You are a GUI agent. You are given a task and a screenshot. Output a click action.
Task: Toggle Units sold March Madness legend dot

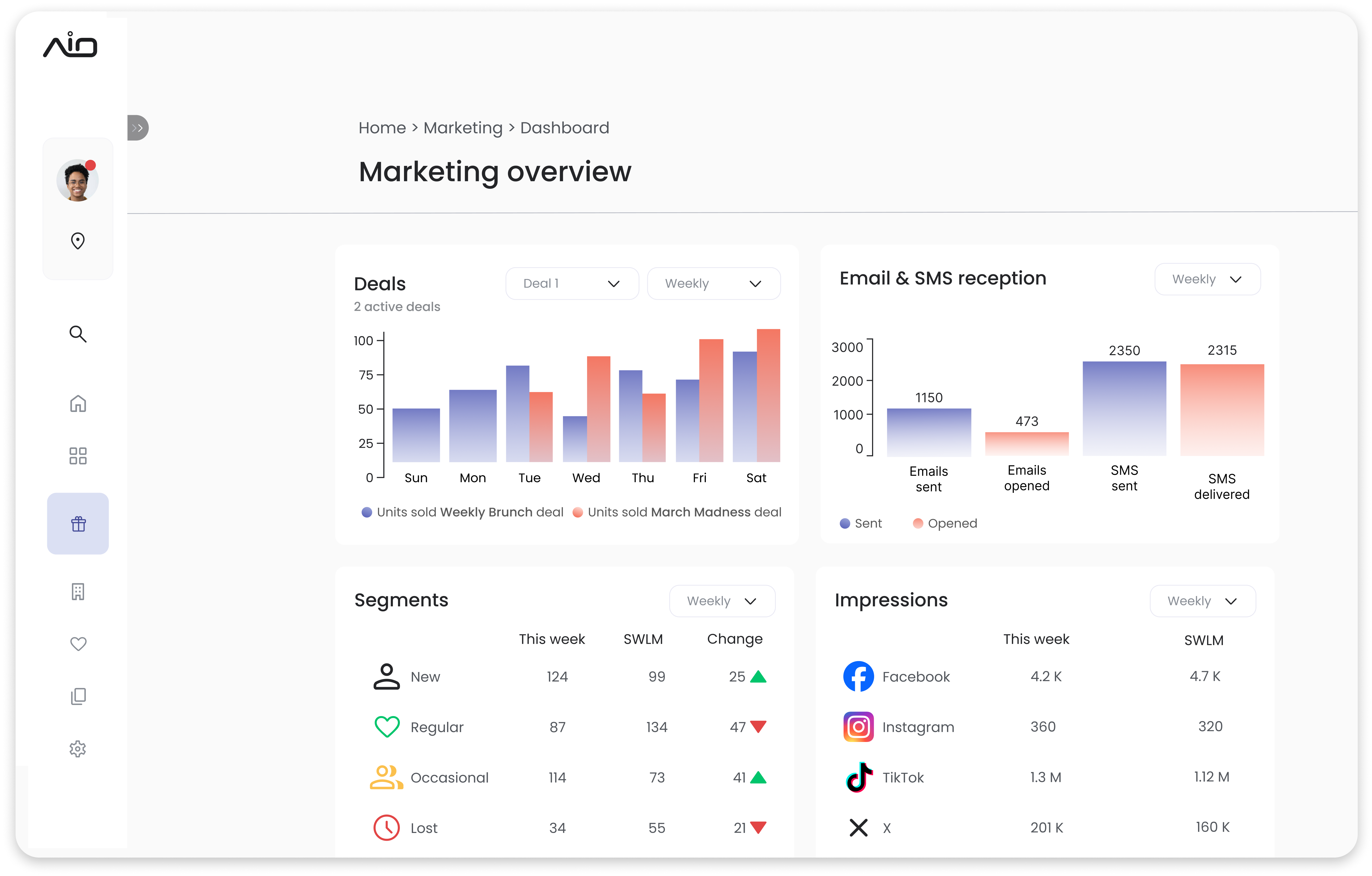[x=577, y=512]
